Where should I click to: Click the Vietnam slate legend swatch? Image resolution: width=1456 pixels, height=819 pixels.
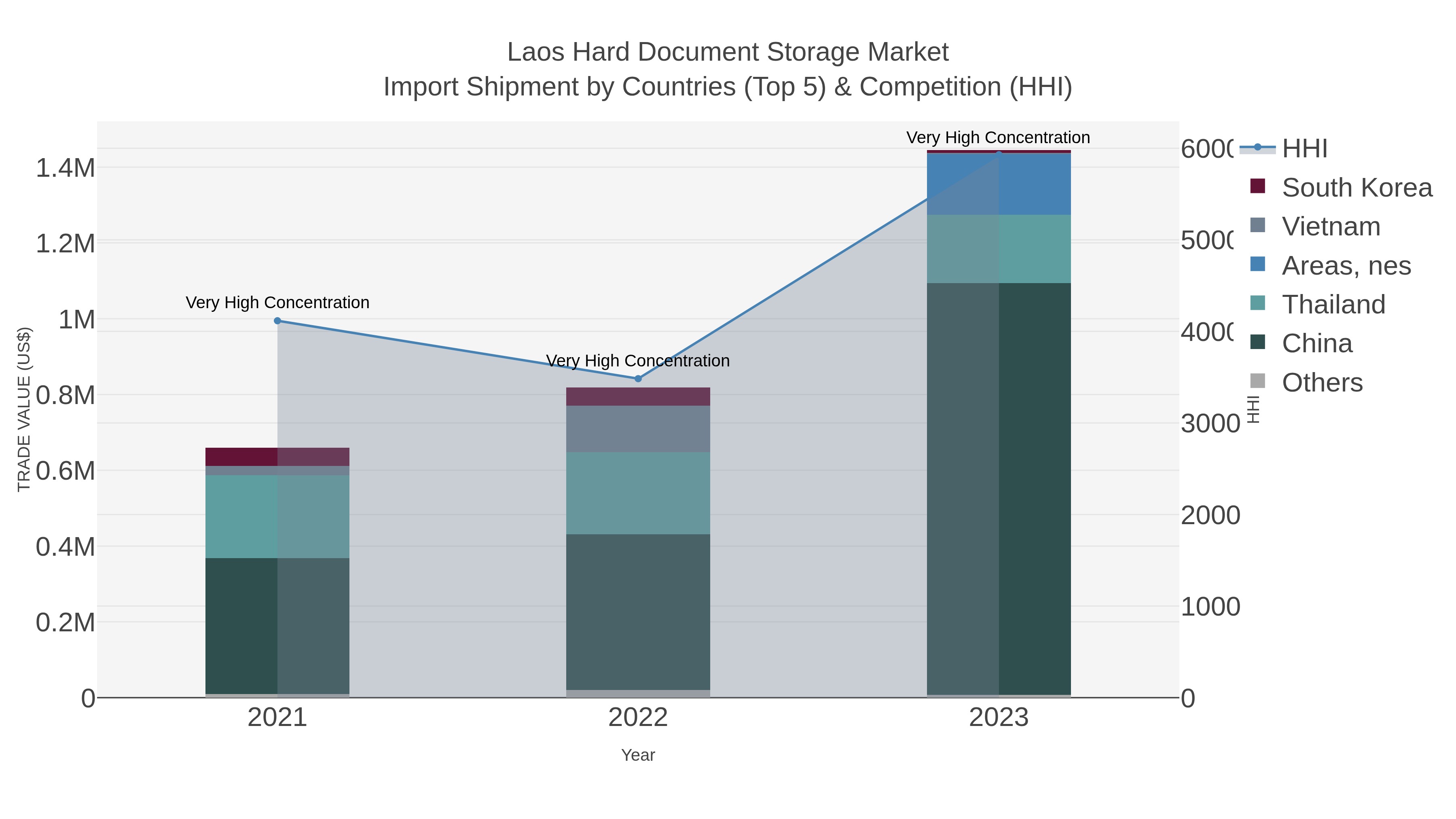pos(1257,225)
